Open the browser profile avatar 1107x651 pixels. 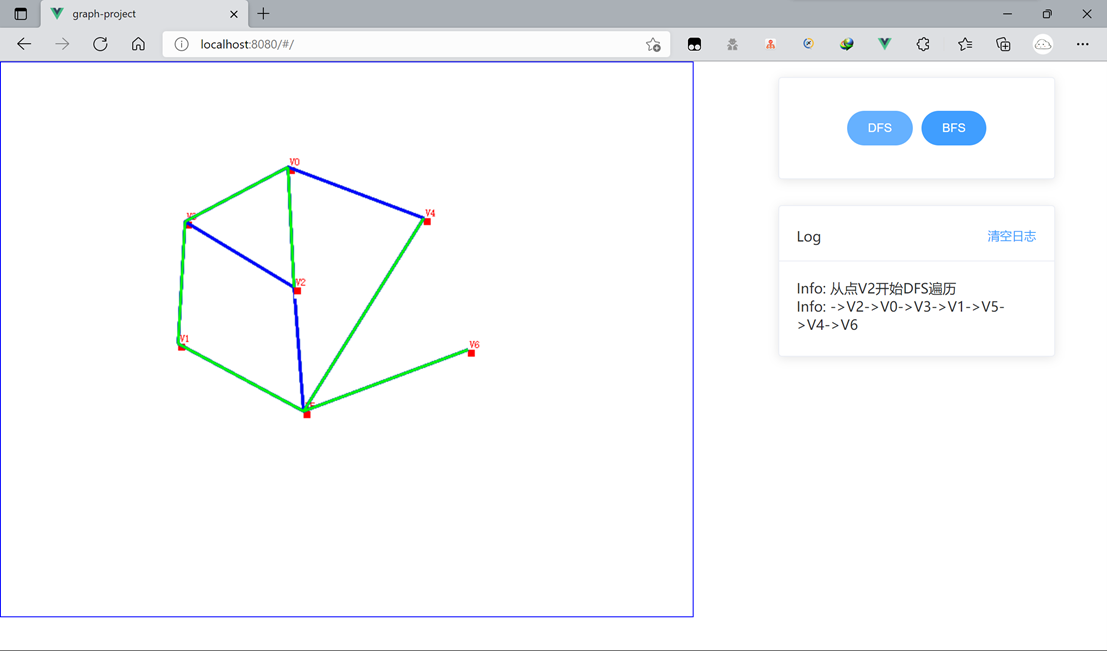pyautogui.click(x=1043, y=44)
